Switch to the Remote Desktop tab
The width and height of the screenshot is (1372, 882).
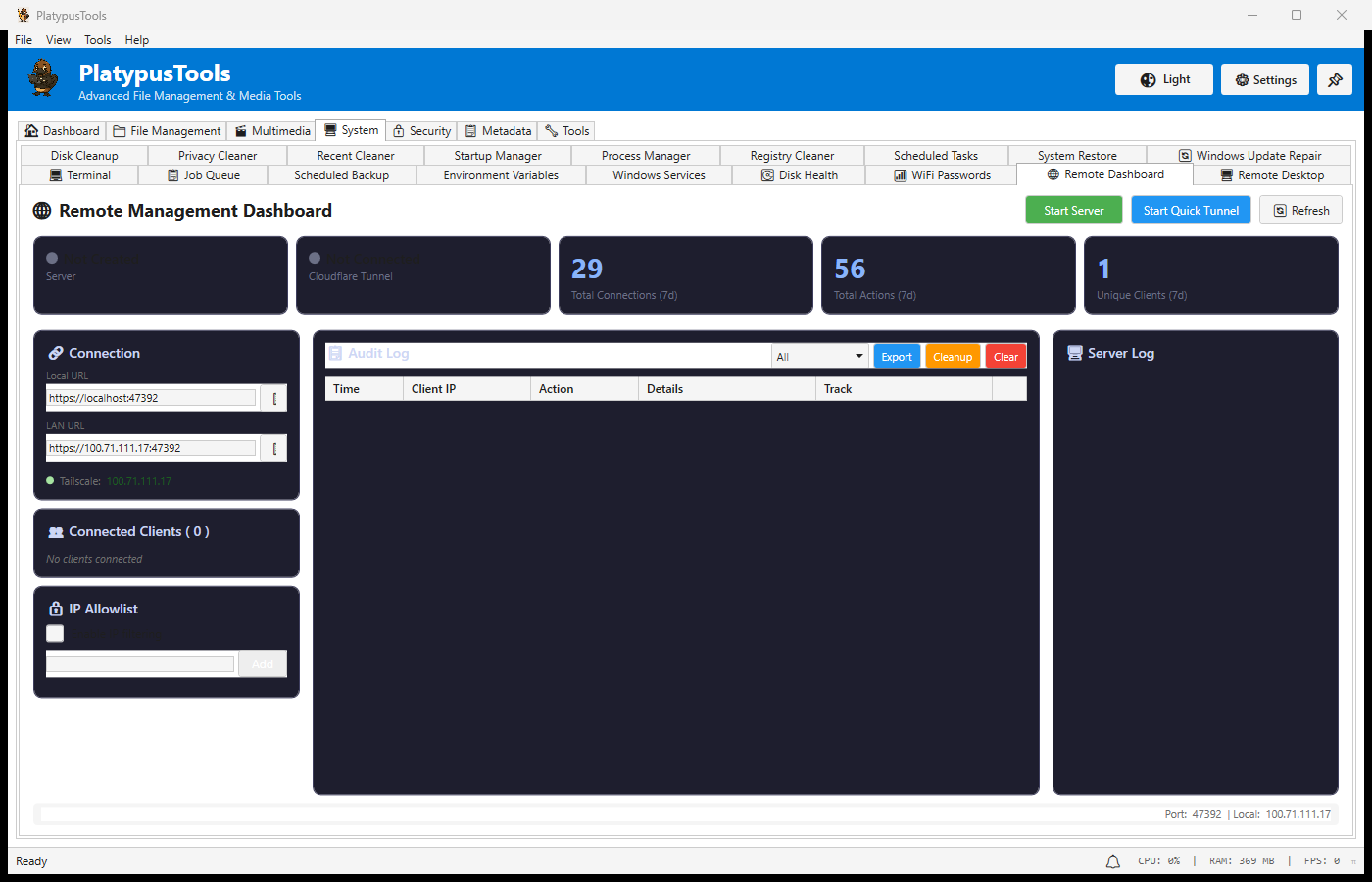1271,174
